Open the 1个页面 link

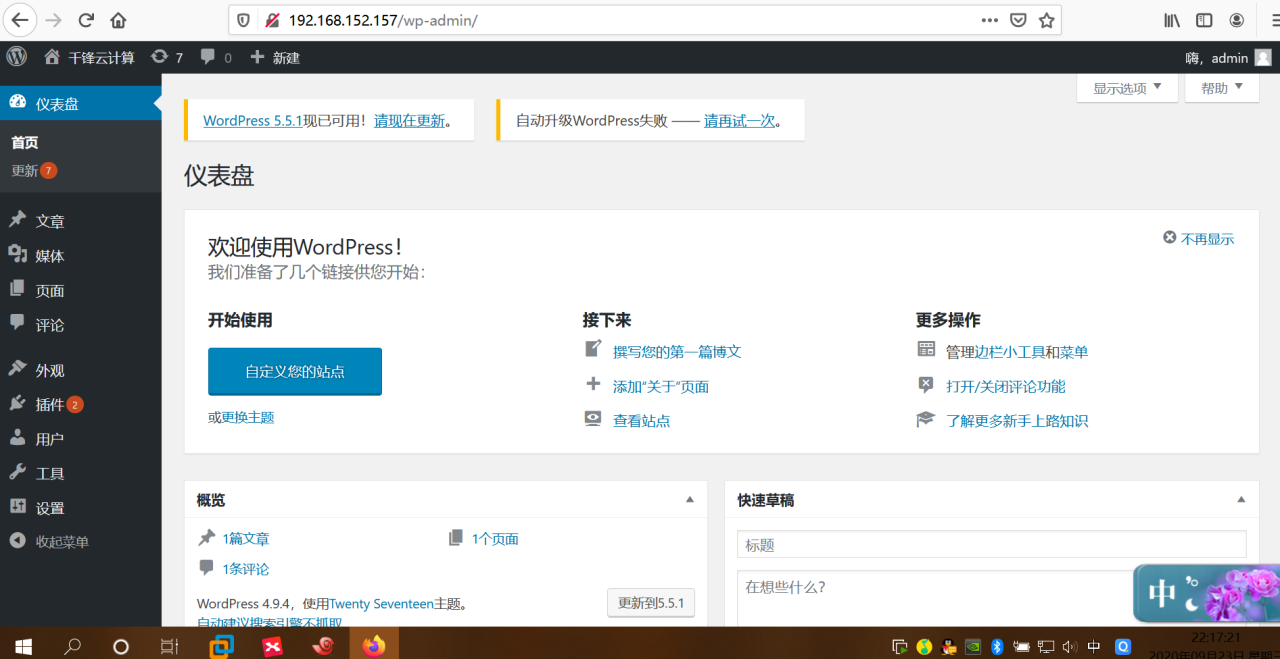click(x=495, y=538)
